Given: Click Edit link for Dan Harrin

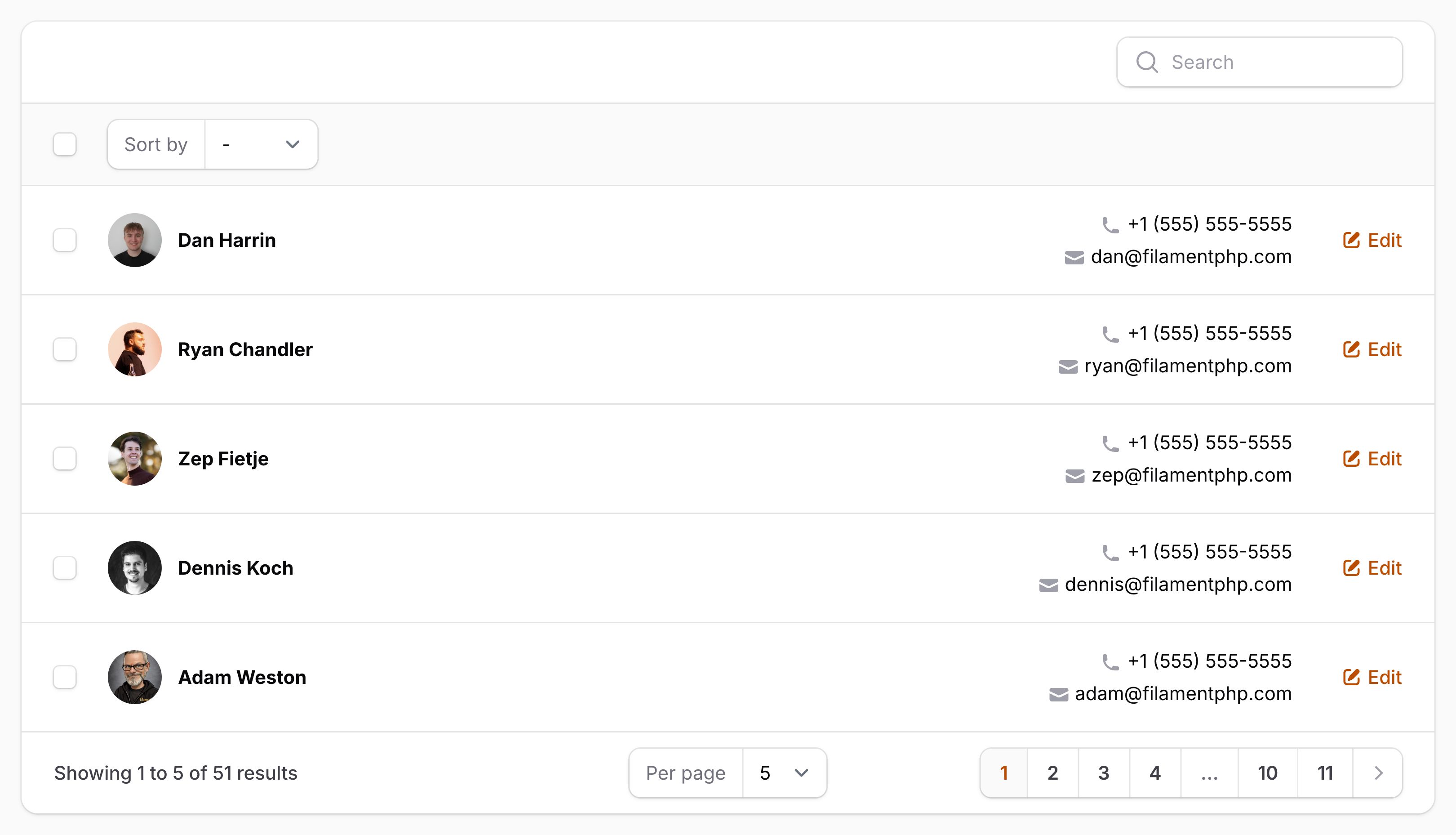Looking at the screenshot, I should point(1372,240).
